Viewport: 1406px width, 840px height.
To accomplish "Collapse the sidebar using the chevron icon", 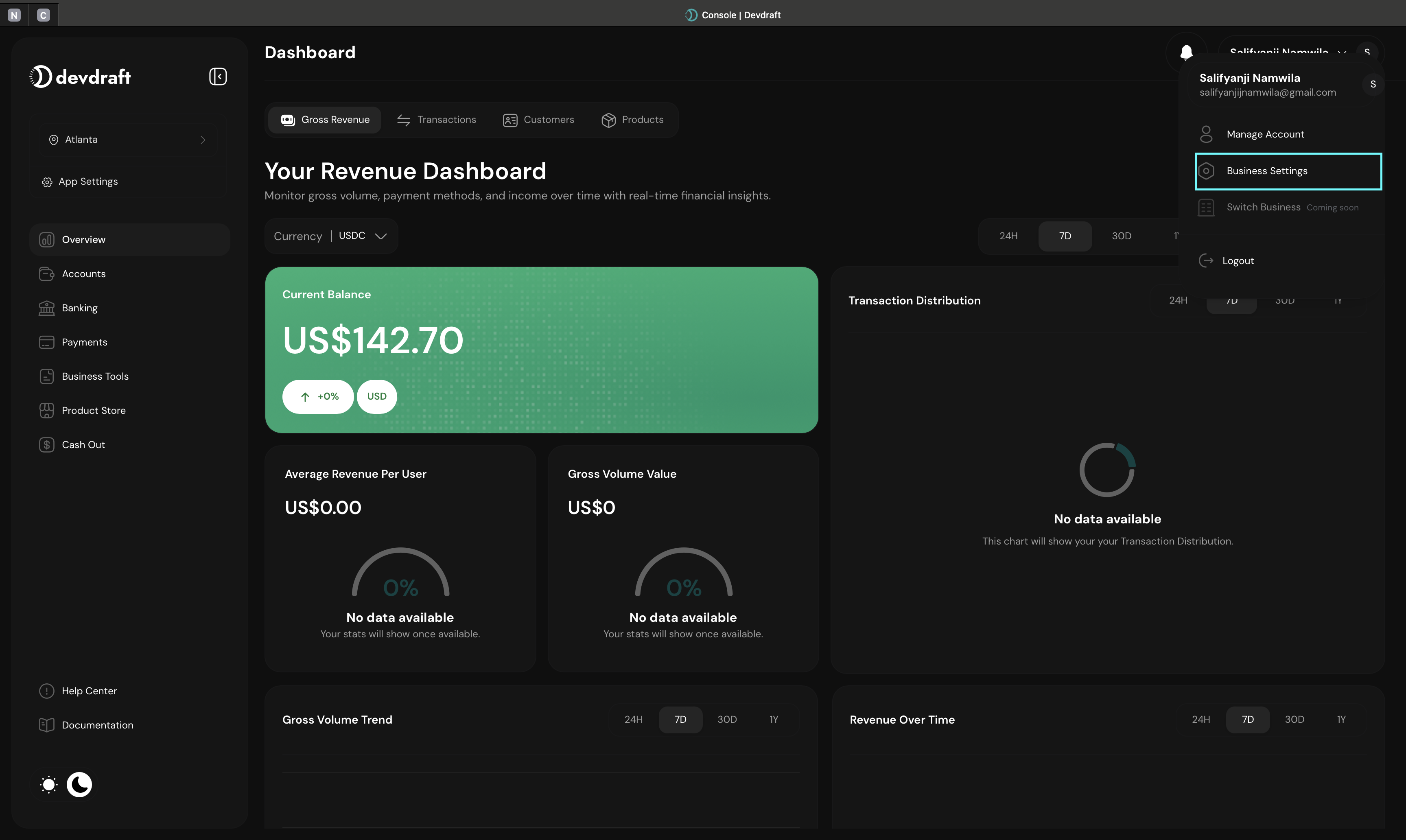I will pyautogui.click(x=218, y=77).
